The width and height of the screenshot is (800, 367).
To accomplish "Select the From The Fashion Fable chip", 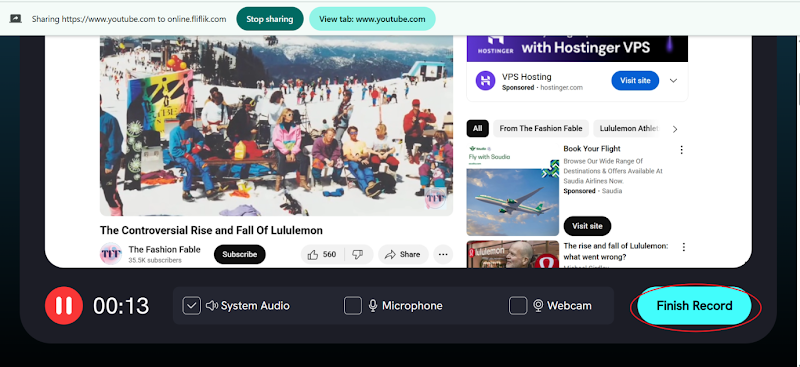I will pos(541,129).
